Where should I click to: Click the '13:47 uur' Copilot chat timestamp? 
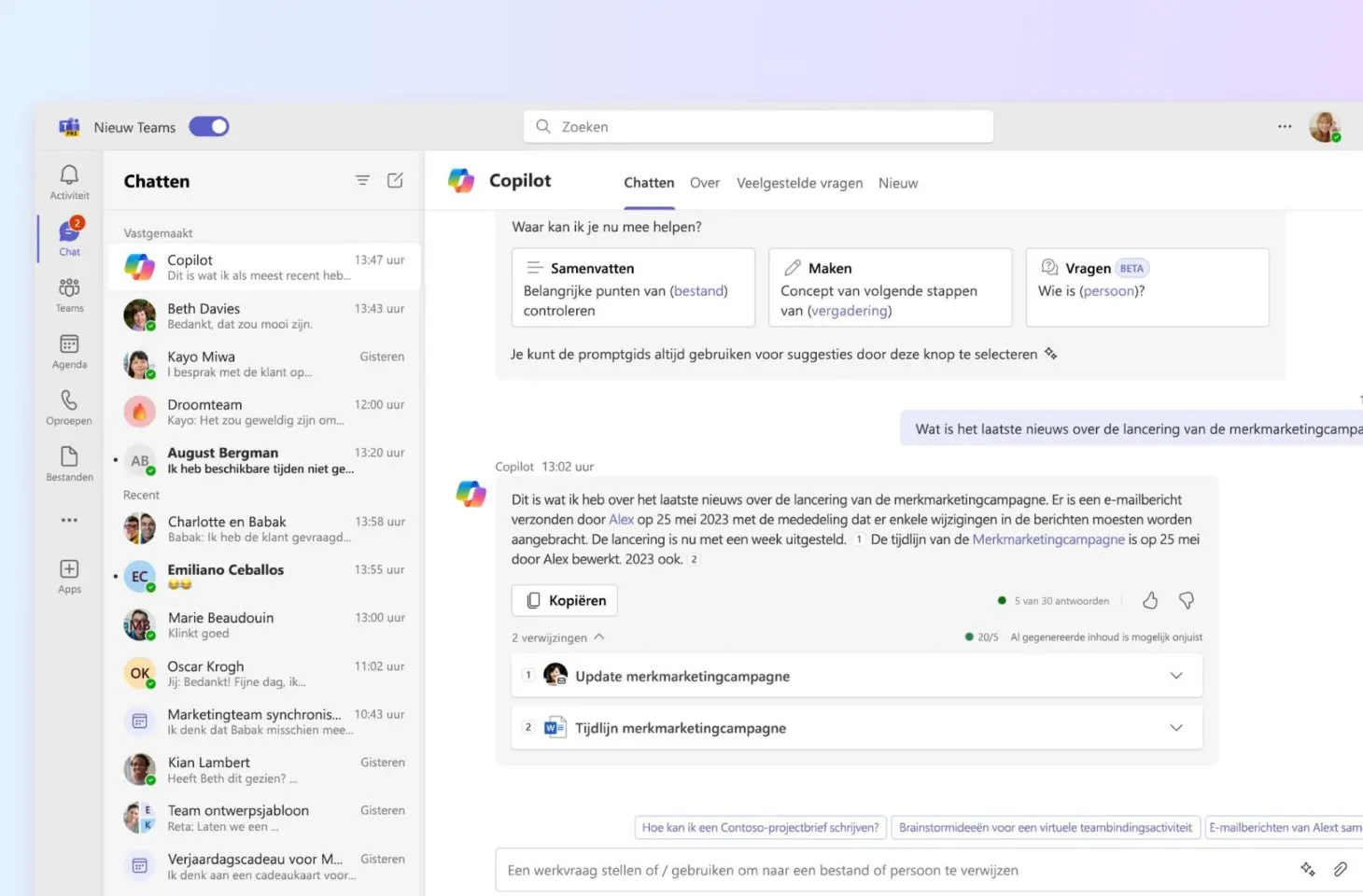[x=379, y=260]
